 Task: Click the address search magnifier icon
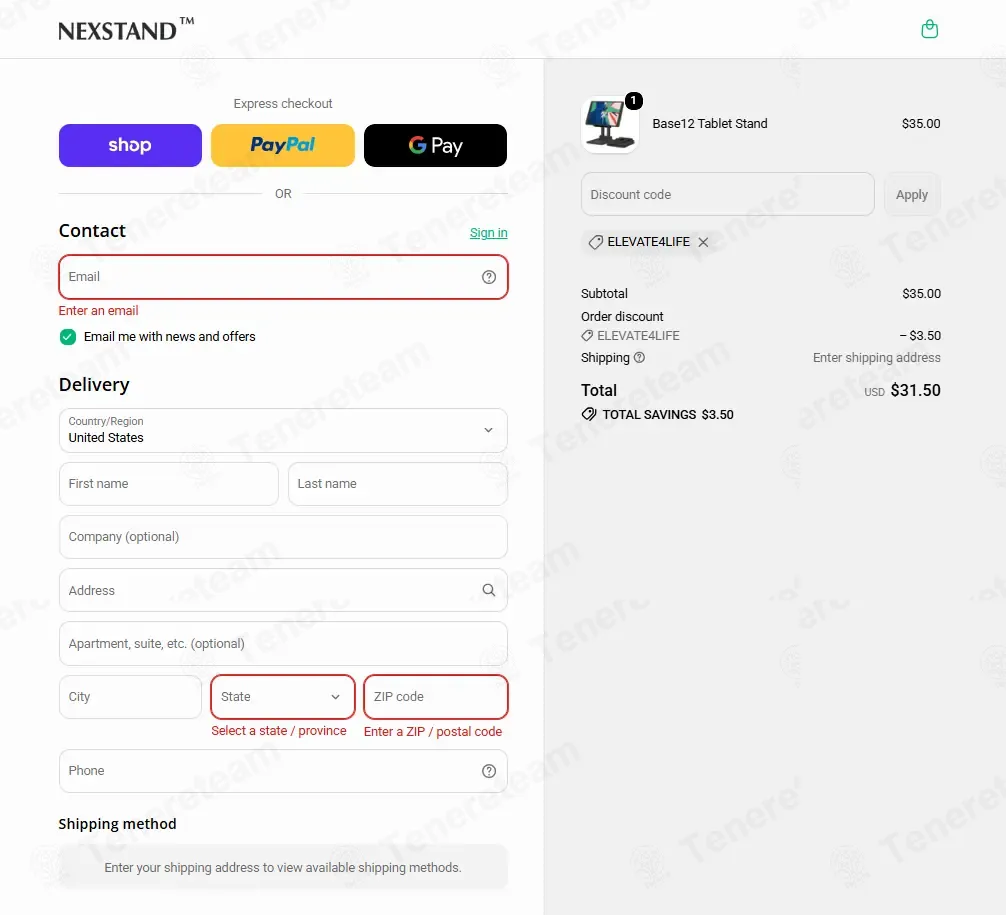coord(489,590)
